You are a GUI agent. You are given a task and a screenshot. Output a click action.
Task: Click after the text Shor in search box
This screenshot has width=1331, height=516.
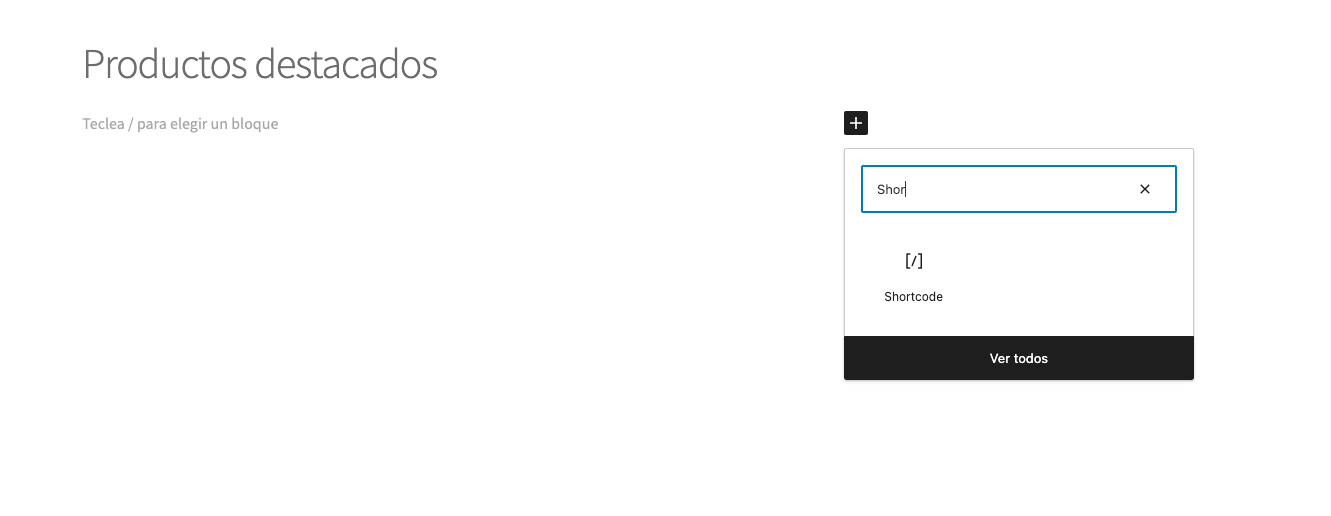pos(907,189)
